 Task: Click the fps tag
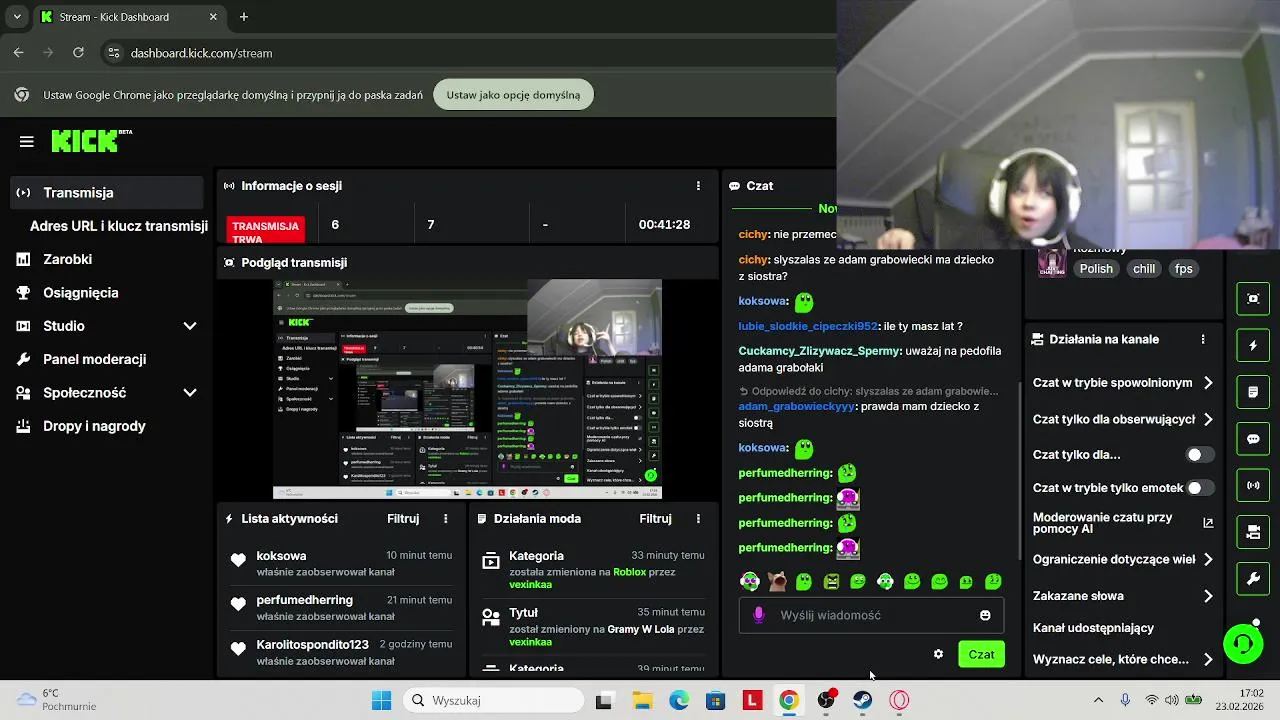1184,269
